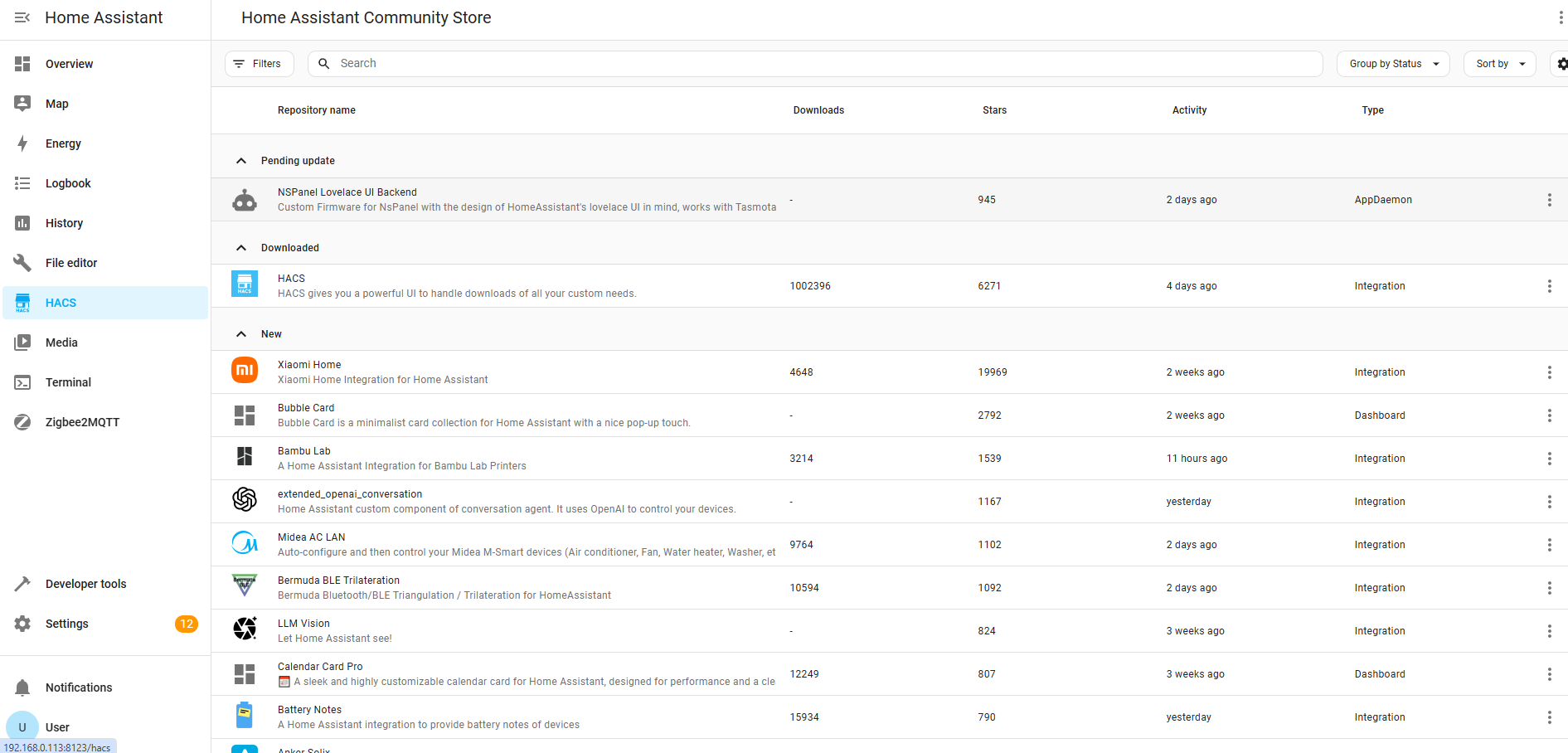Open the row menu for Bubble Card
Viewport: 1568px width, 753px height.
click(1549, 415)
